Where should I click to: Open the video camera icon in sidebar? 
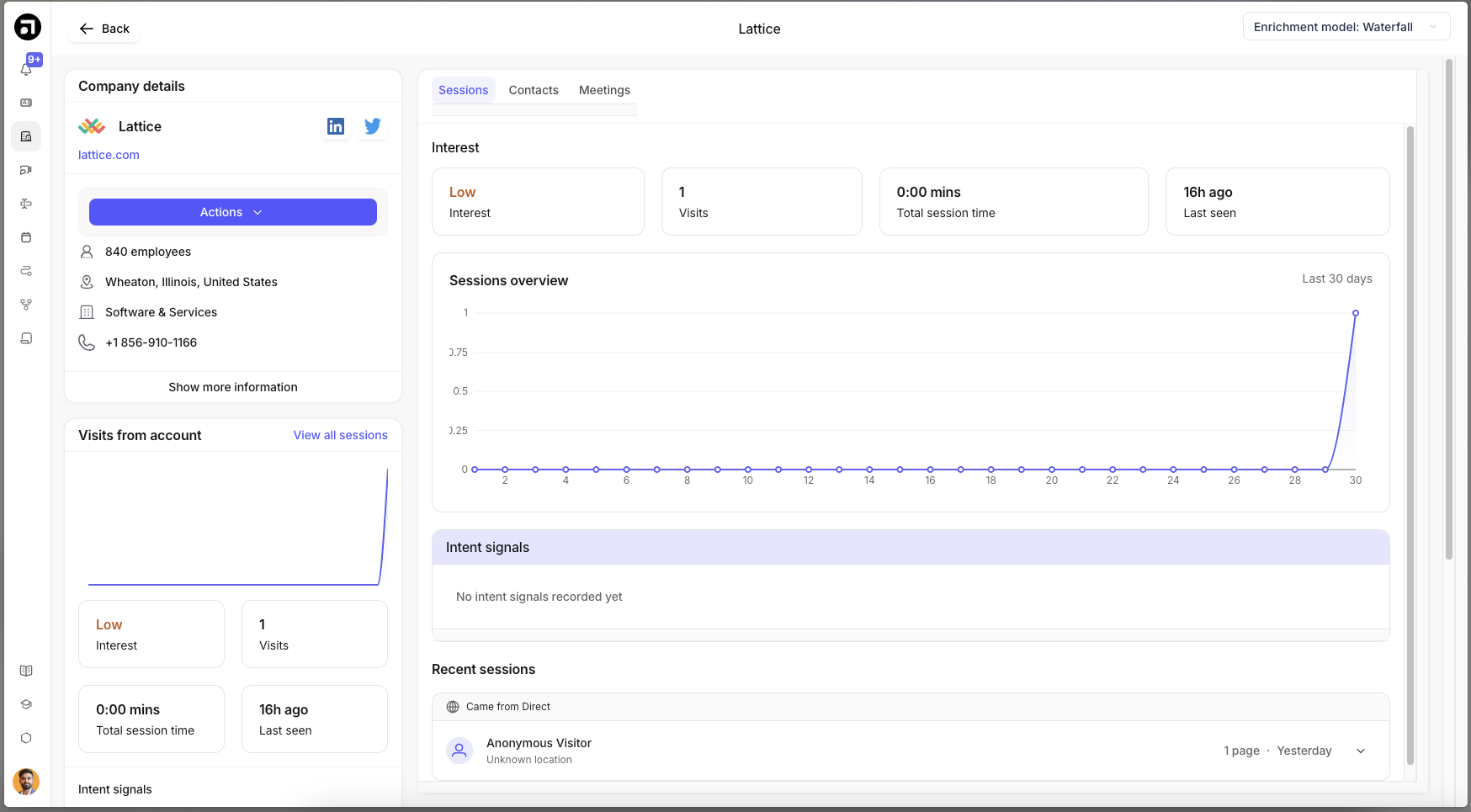26,170
